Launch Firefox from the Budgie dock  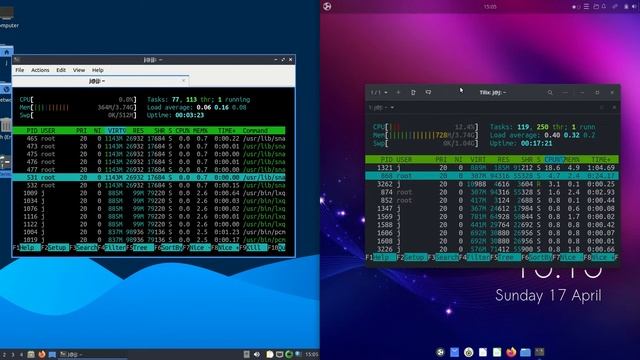click(511, 352)
